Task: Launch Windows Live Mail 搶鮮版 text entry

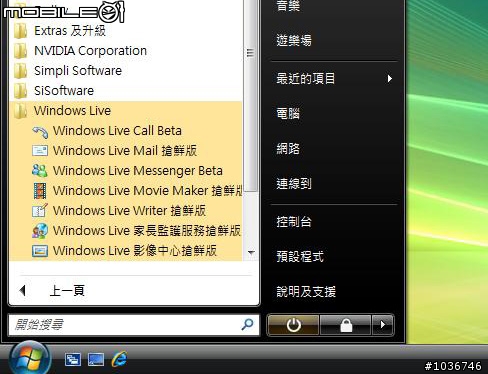Action: (x=125, y=151)
